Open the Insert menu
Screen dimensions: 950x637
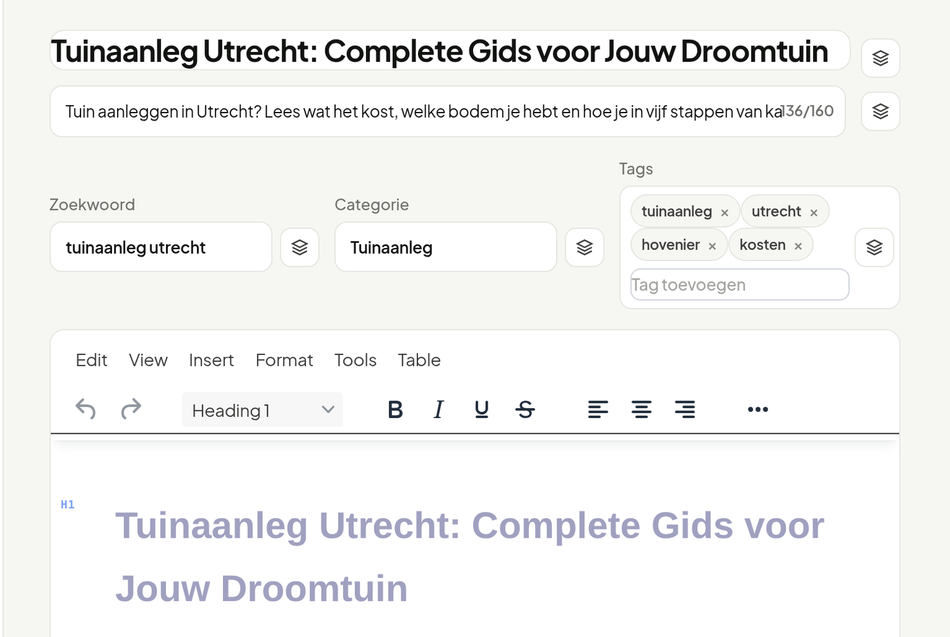click(211, 360)
